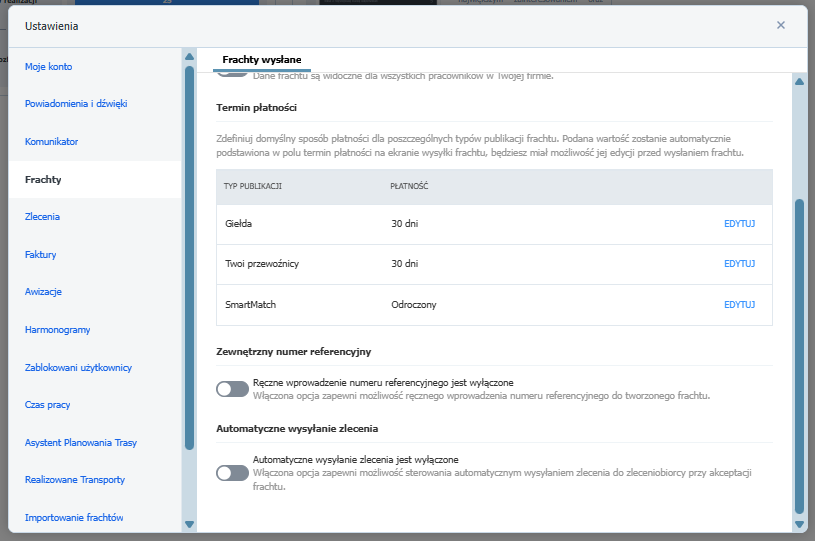Click the Ustawienia dialog title

51,26
